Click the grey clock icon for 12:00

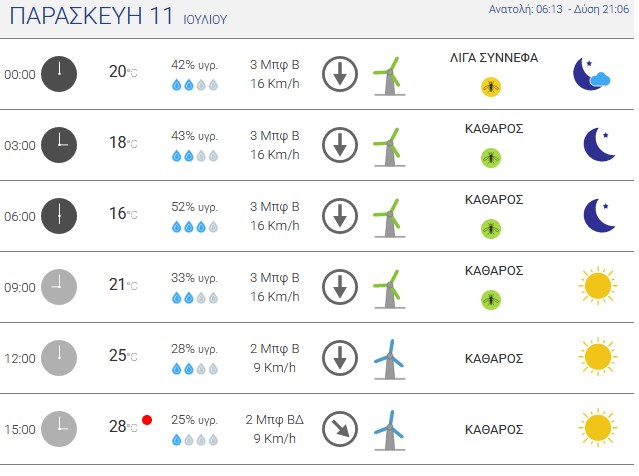click(x=59, y=358)
